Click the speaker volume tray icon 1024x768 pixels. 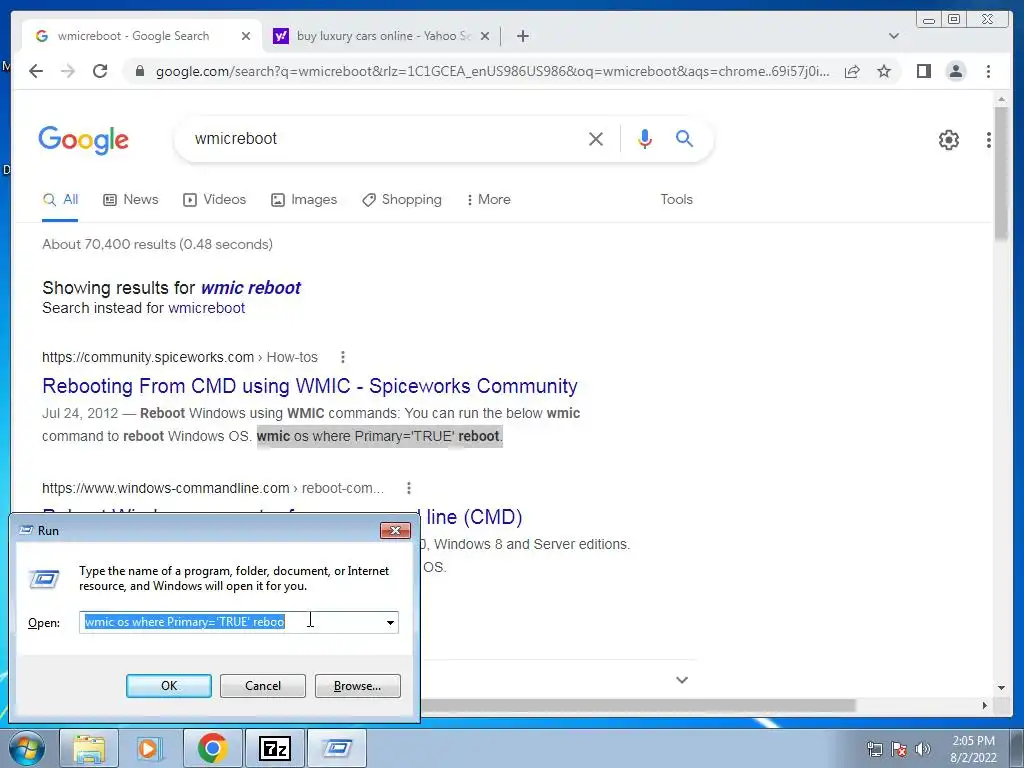click(923, 749)
